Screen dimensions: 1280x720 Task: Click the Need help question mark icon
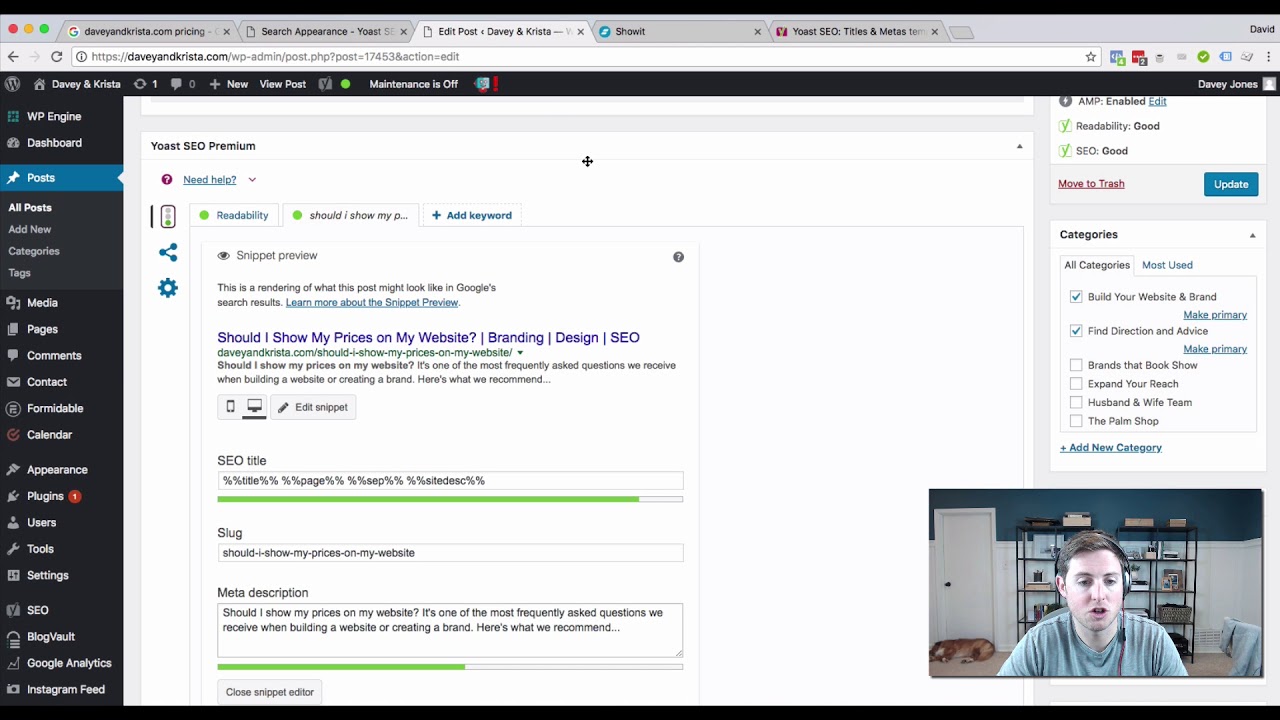coord(167,180)
